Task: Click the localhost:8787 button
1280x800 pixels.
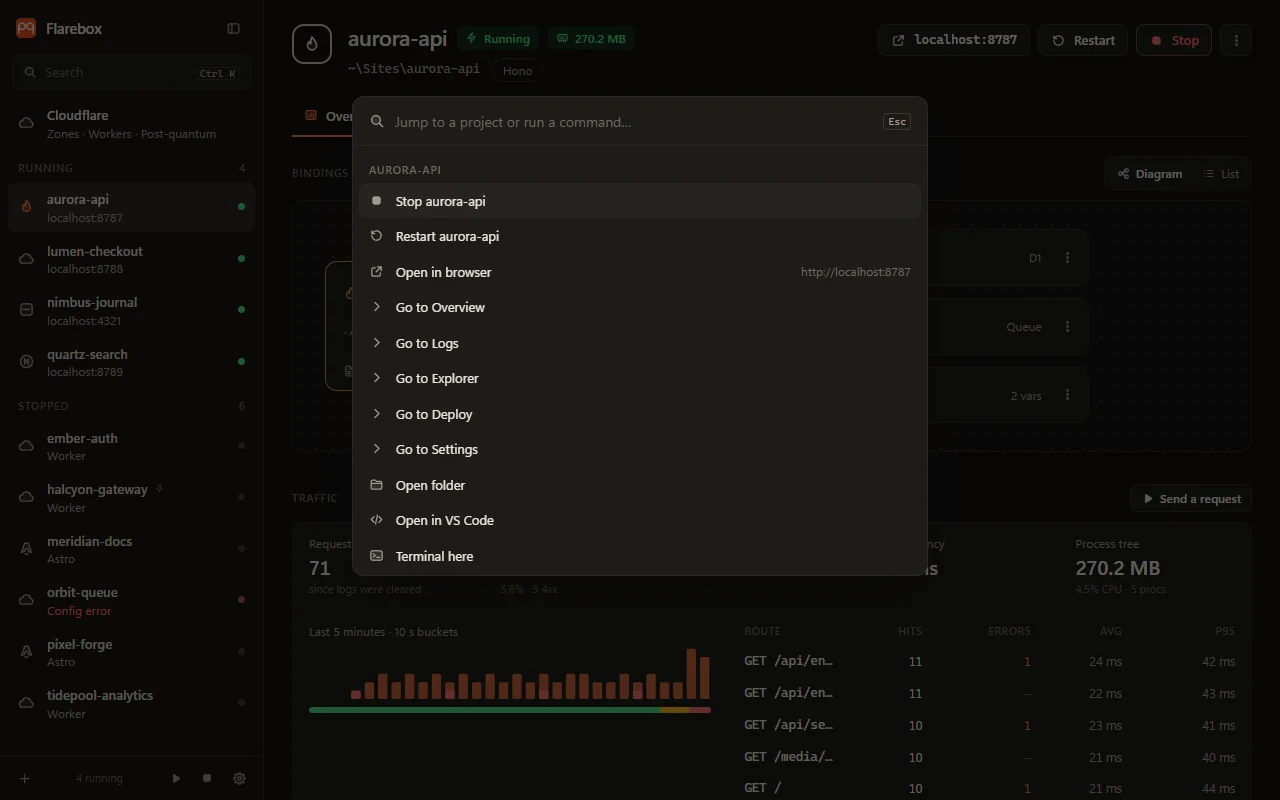Action: point(954,40)
